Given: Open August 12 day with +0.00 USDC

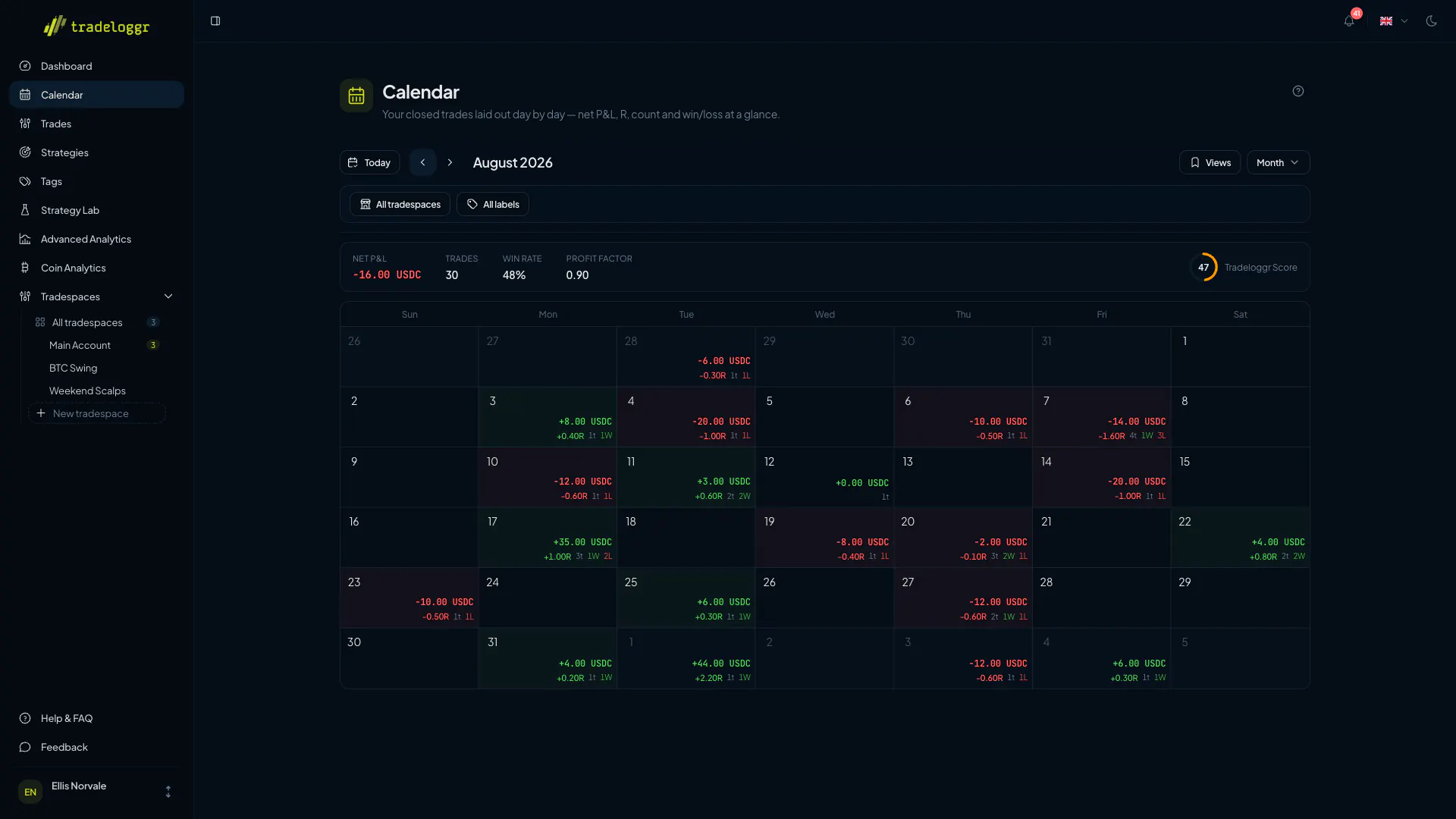Looking at the screenshot, I should point(824,478).
